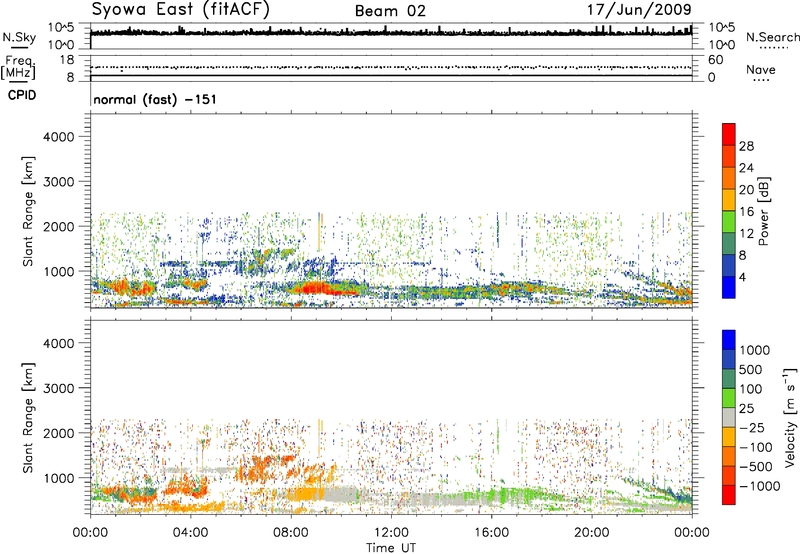Click '-1000' tick on Velocity colorbar

759,486
